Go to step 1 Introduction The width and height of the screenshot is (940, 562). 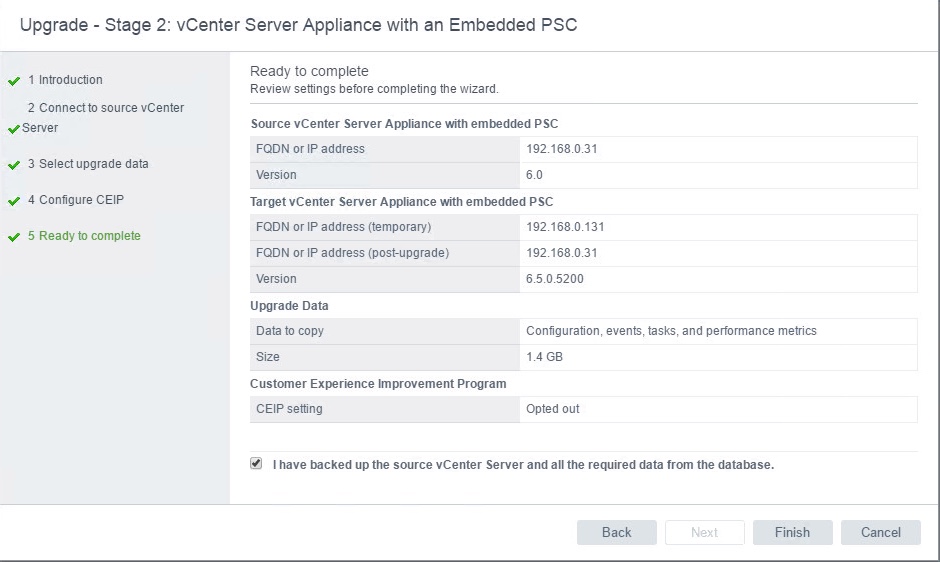pyautogui.click(x=65, y=80)
